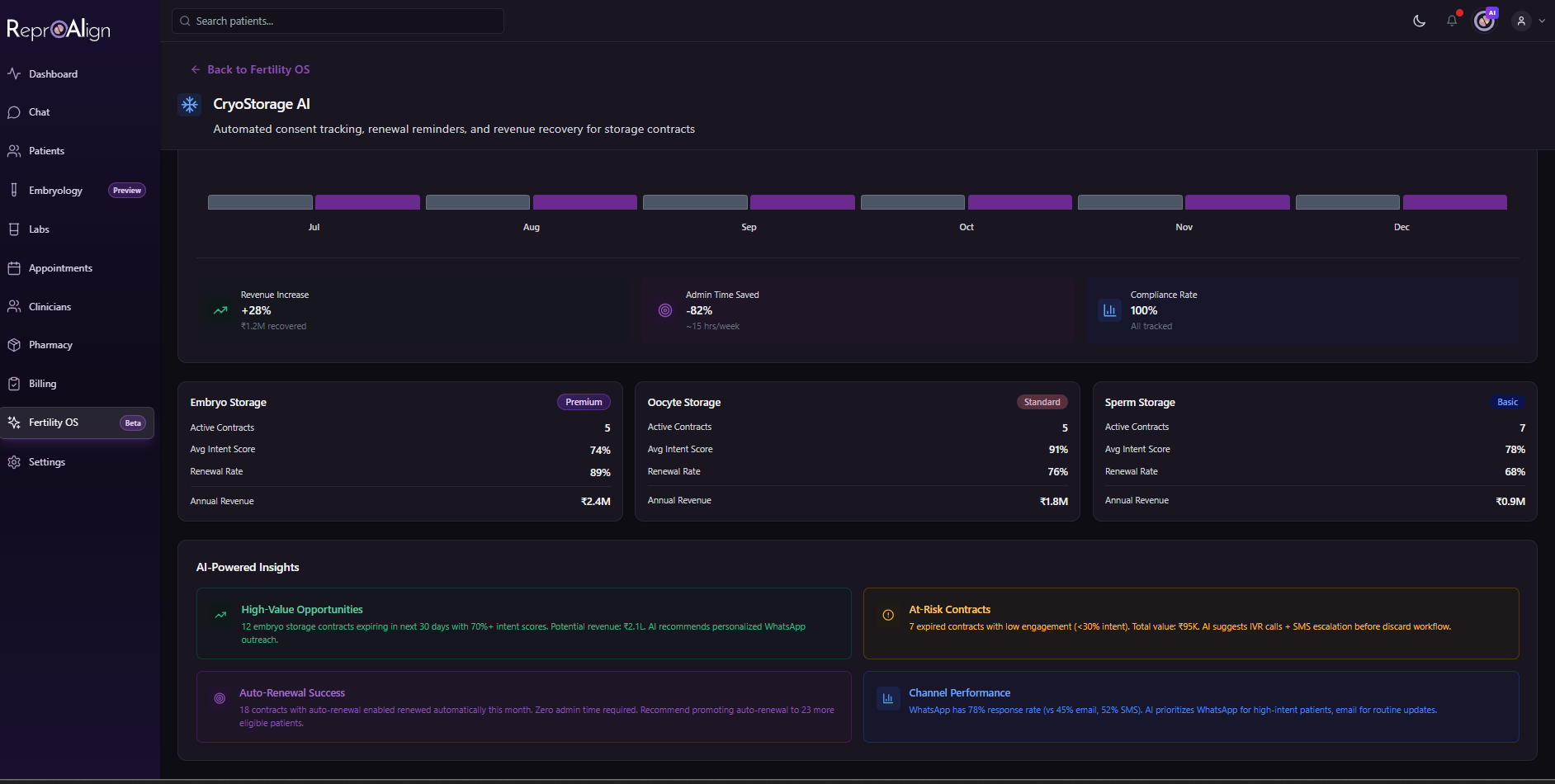Open the At-Risk Contracts insight card

(1190, 623)
